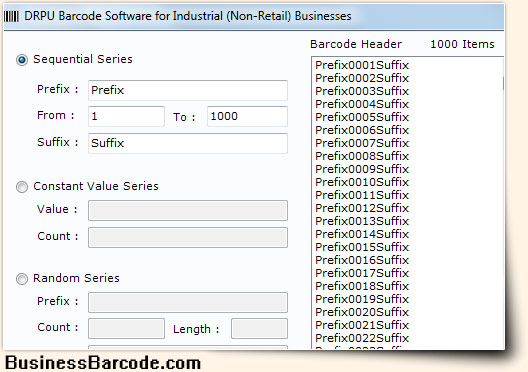Viewport: 528px width, 372px height.
Task: Select the Sequential Series radio button
Action: coord(22,60)
